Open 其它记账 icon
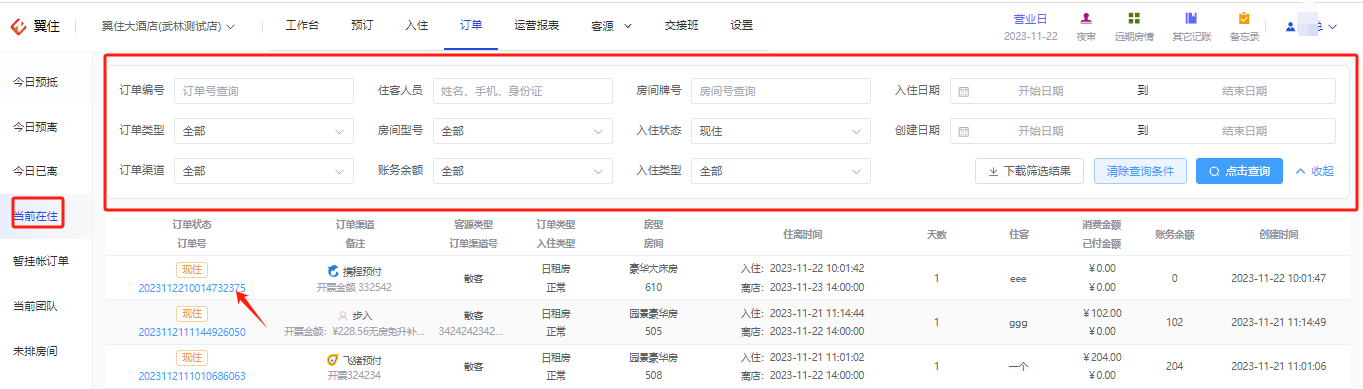This screenshot has width=1363, height=389. [x=1191, y=18]
